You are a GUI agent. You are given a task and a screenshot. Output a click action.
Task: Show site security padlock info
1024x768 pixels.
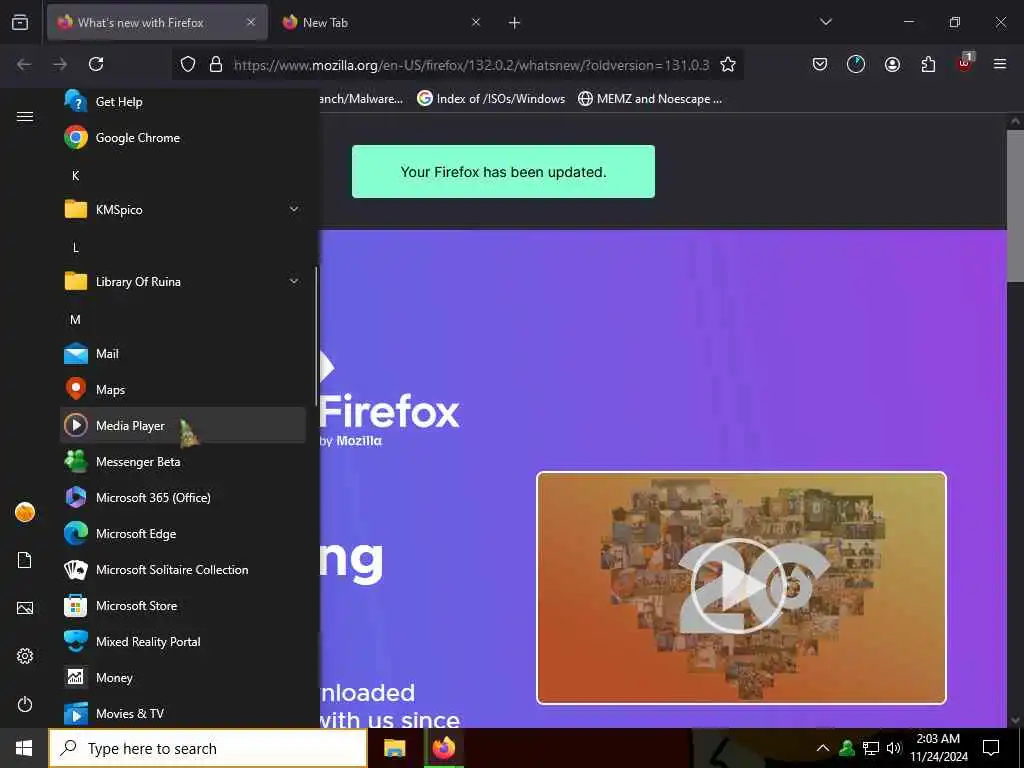click(216, 64)
